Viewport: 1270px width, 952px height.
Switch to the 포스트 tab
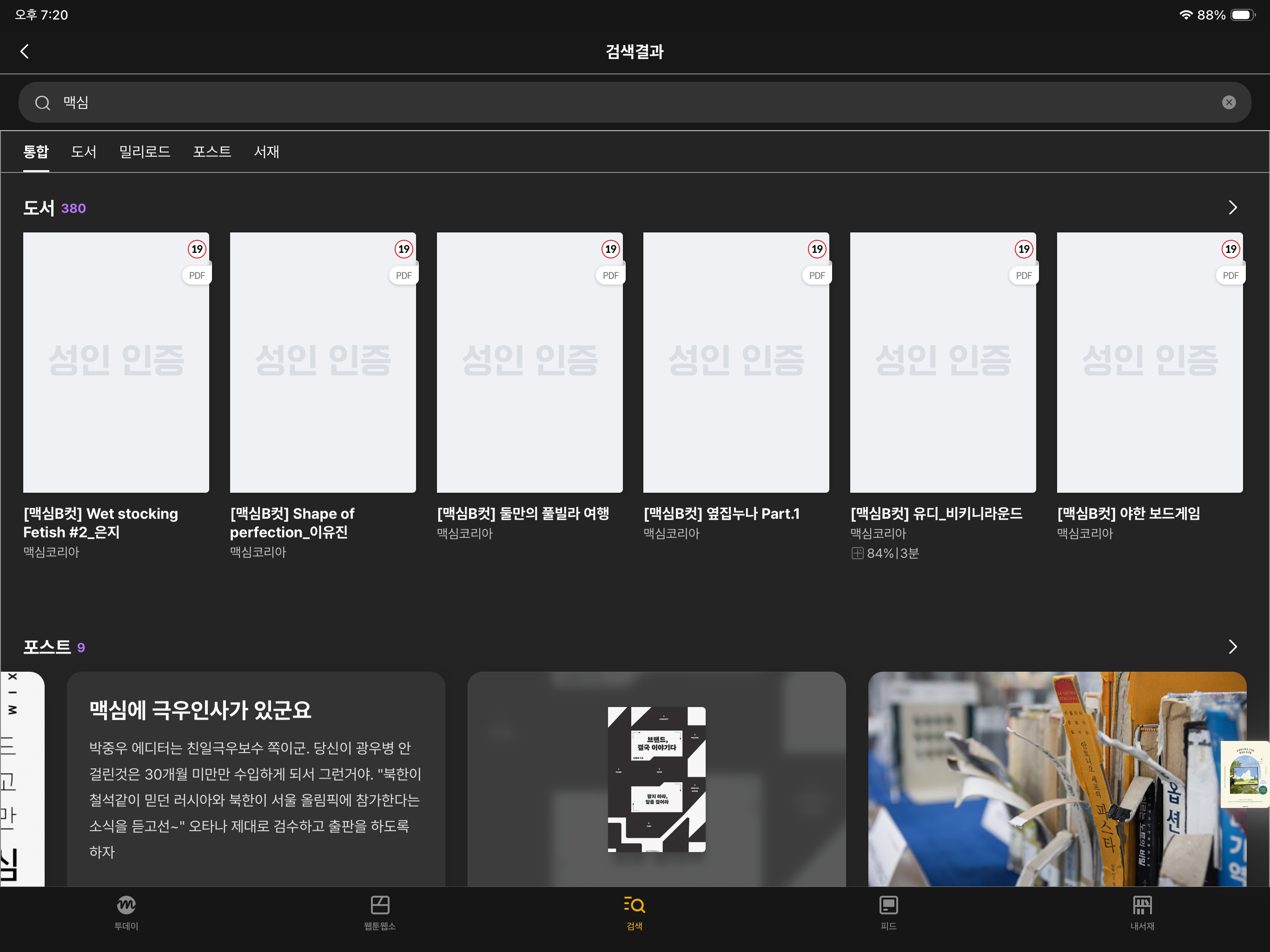212,152
